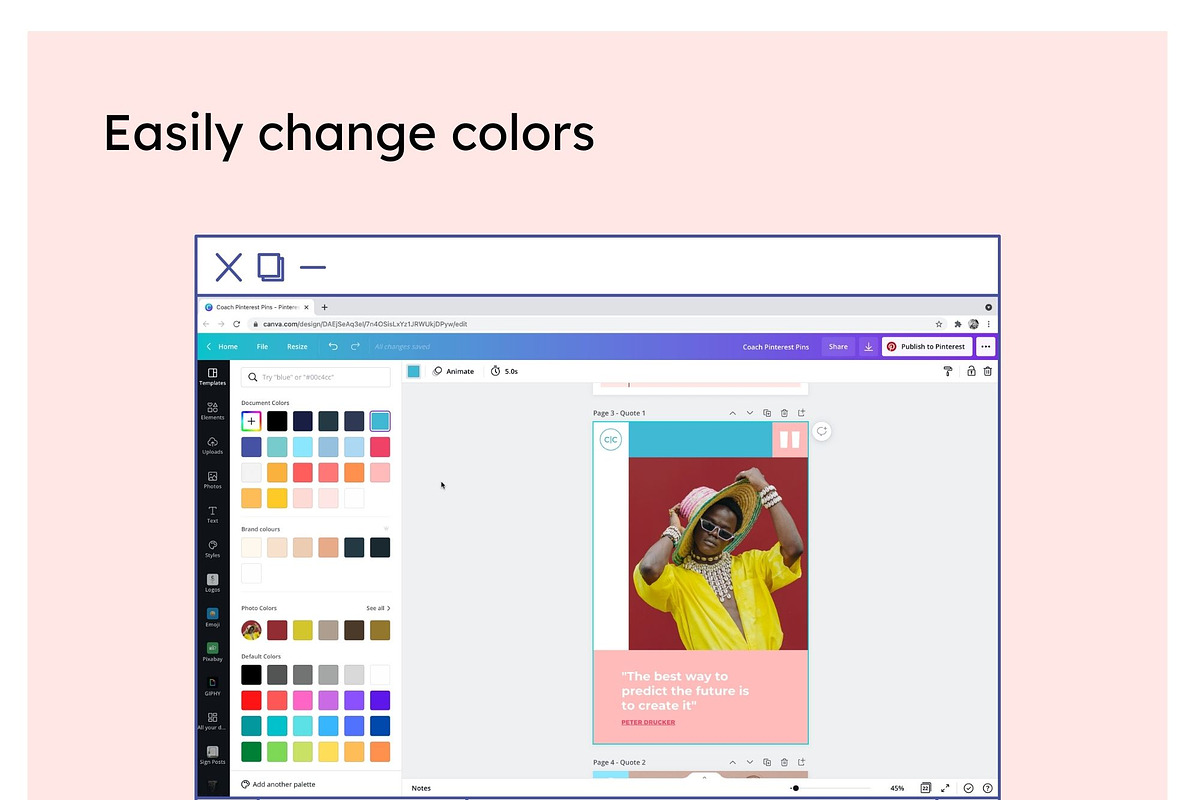Open the Styles sidebar panel
The height and width of the screenshot is (800, 1200).
pyautogui.click(x=212, y=549)
